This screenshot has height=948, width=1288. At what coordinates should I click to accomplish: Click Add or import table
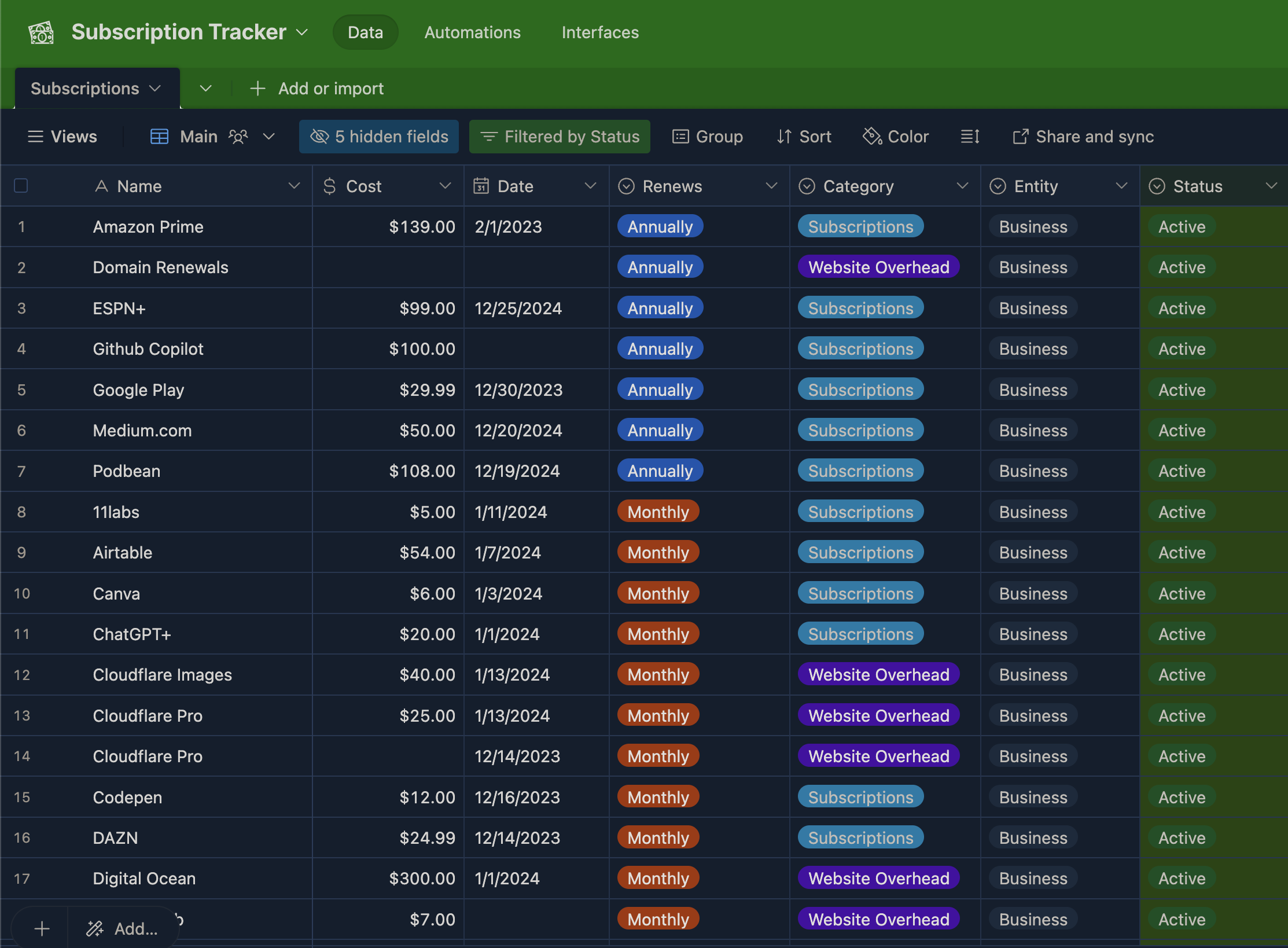pyautogui.click(x=317, y=89)
